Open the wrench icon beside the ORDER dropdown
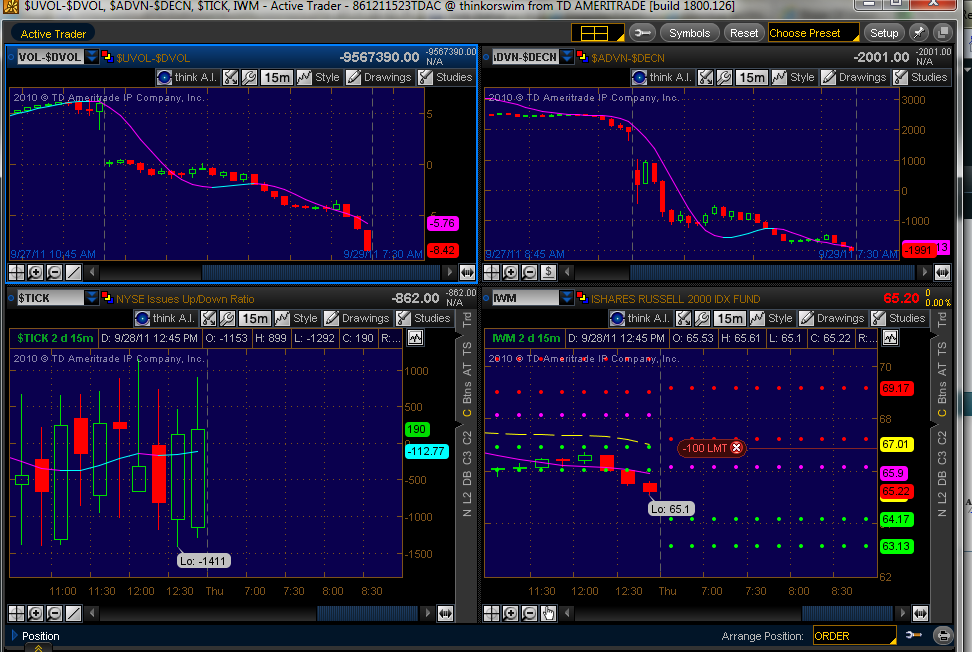Image resolution: width=972 pixels, height=652 pixels. (914, 635)
